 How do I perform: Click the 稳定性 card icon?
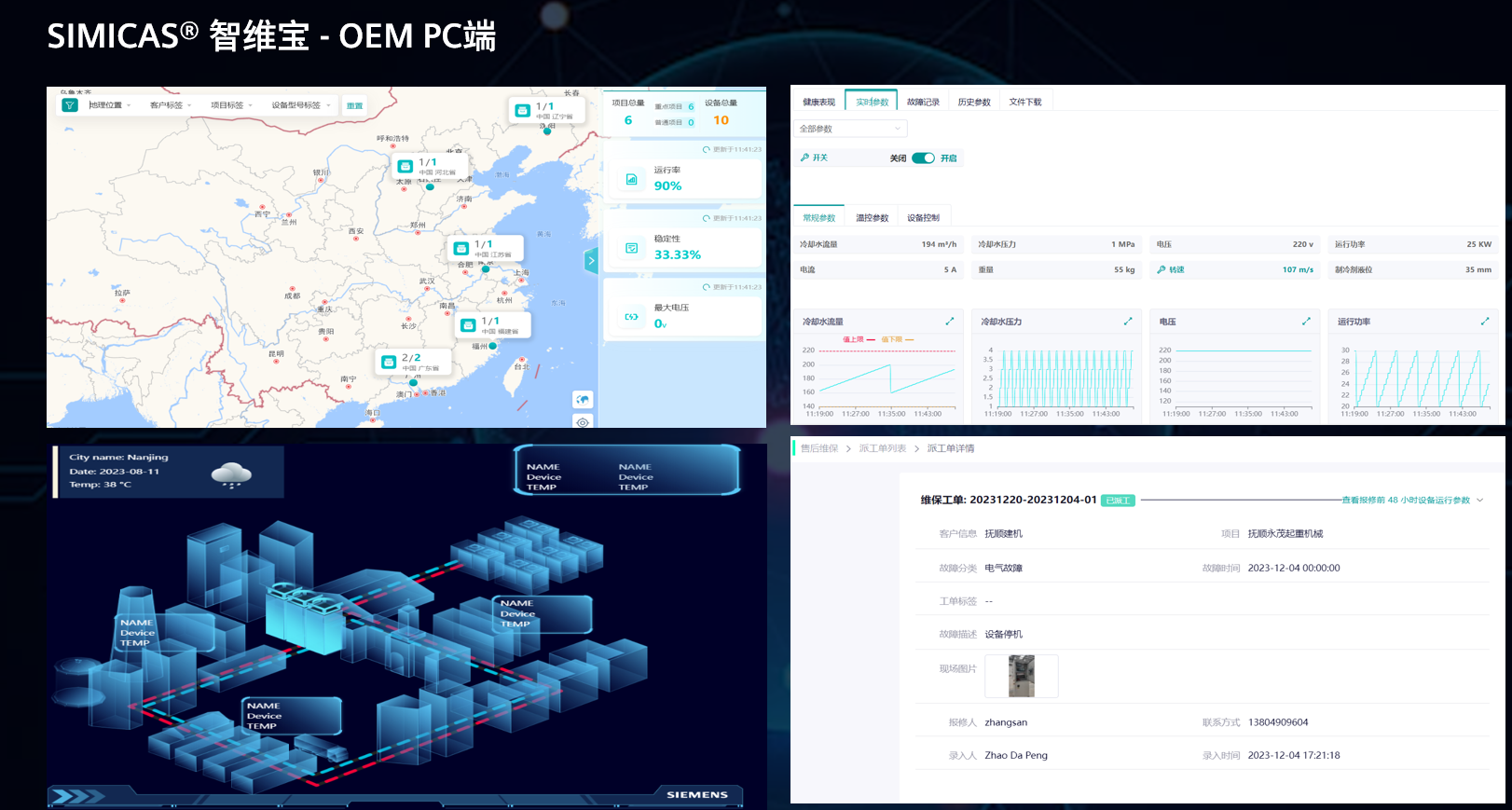(631, 248)
